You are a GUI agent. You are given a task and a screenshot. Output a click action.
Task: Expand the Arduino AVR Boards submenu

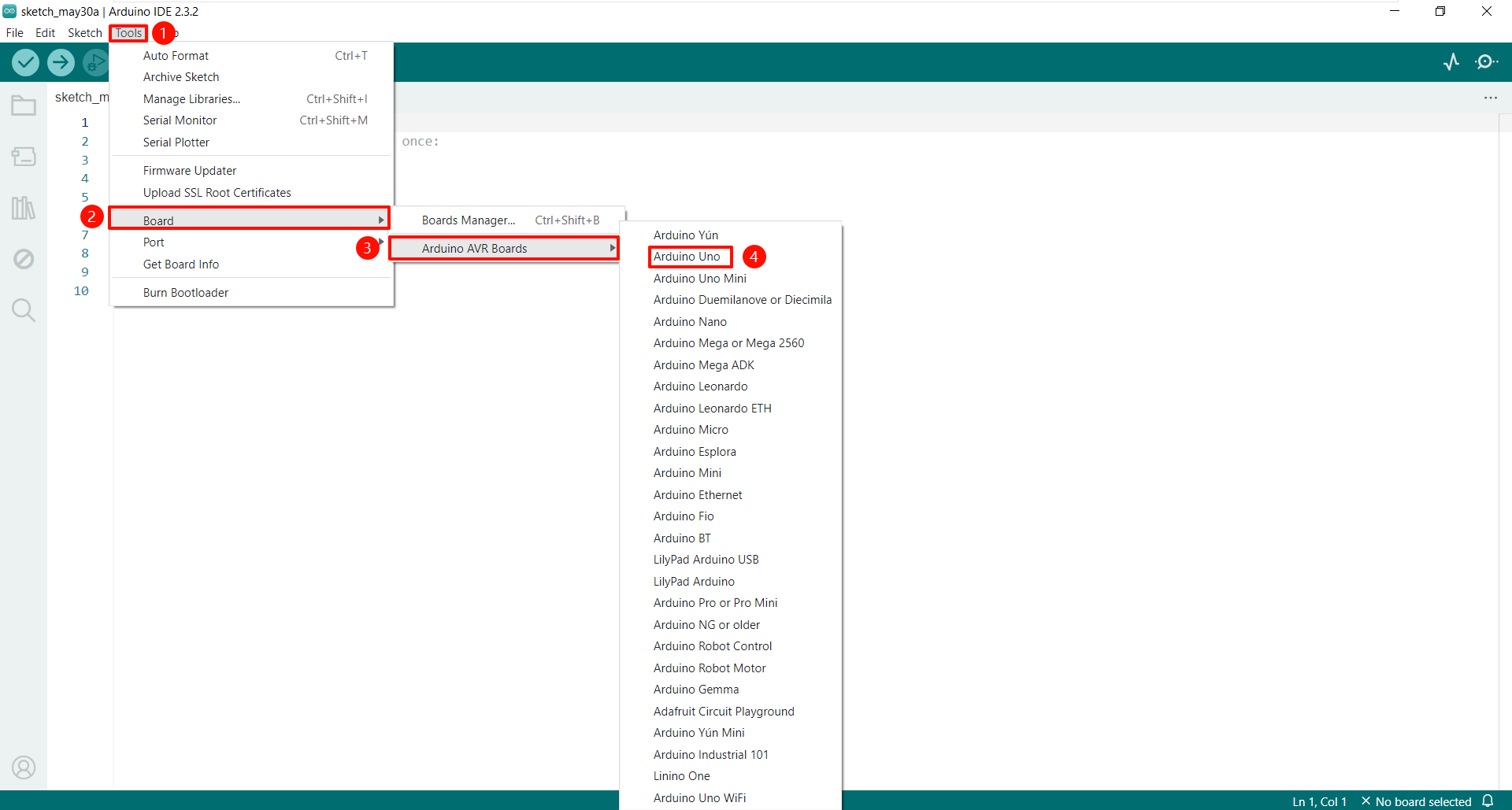click(505, 249)
